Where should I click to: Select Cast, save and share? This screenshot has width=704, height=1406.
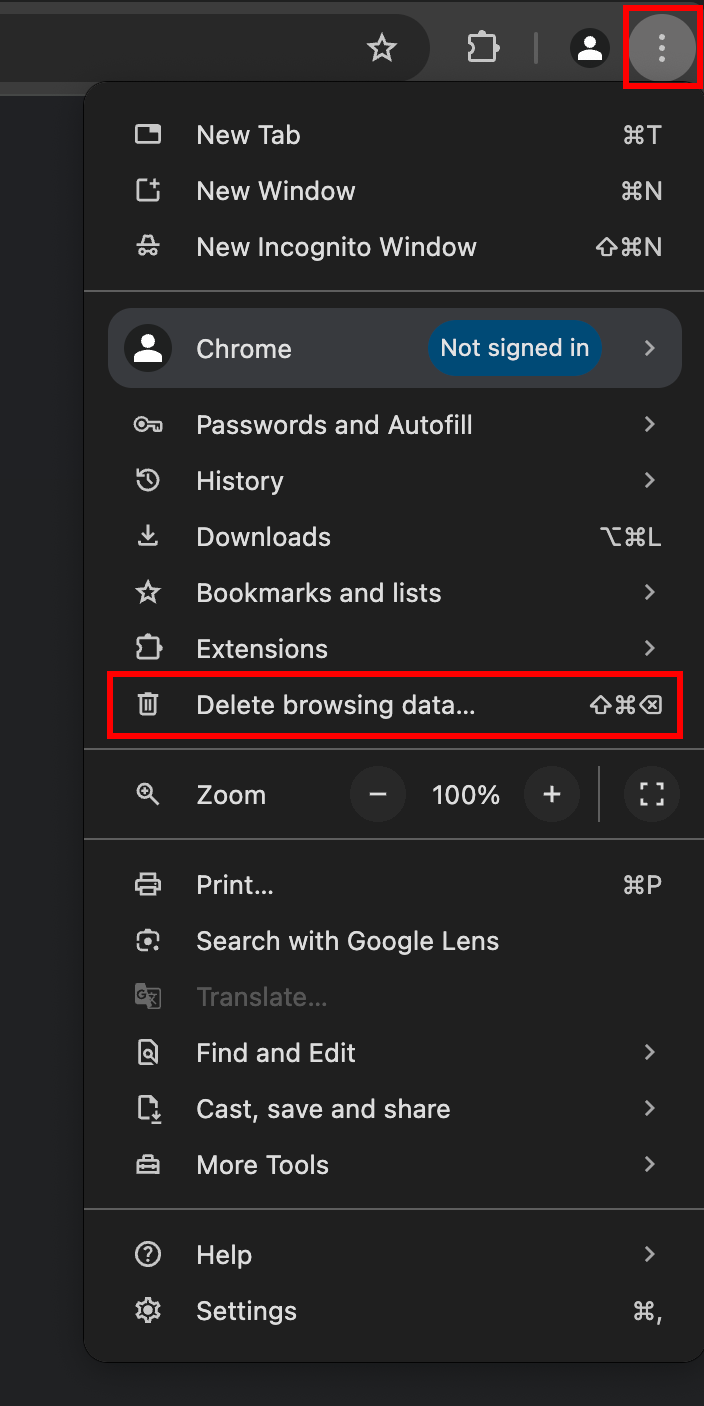[x=323, y=1109]
